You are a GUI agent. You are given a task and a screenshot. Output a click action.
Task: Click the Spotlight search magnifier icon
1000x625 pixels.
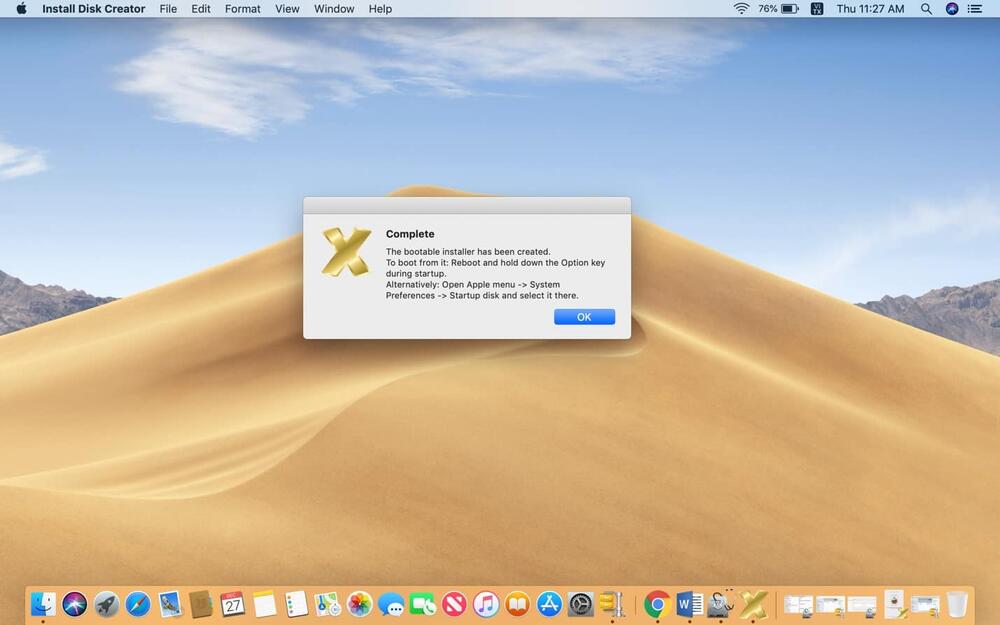[x=926, y=9]
